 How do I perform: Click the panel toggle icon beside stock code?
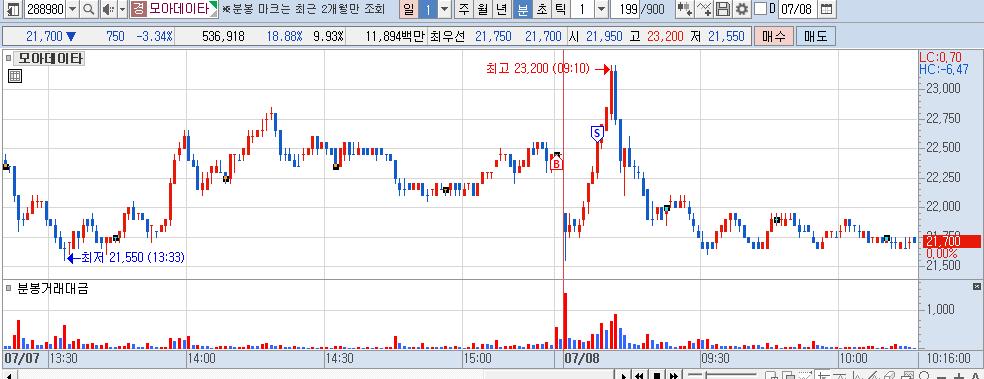tap(13, 9)
